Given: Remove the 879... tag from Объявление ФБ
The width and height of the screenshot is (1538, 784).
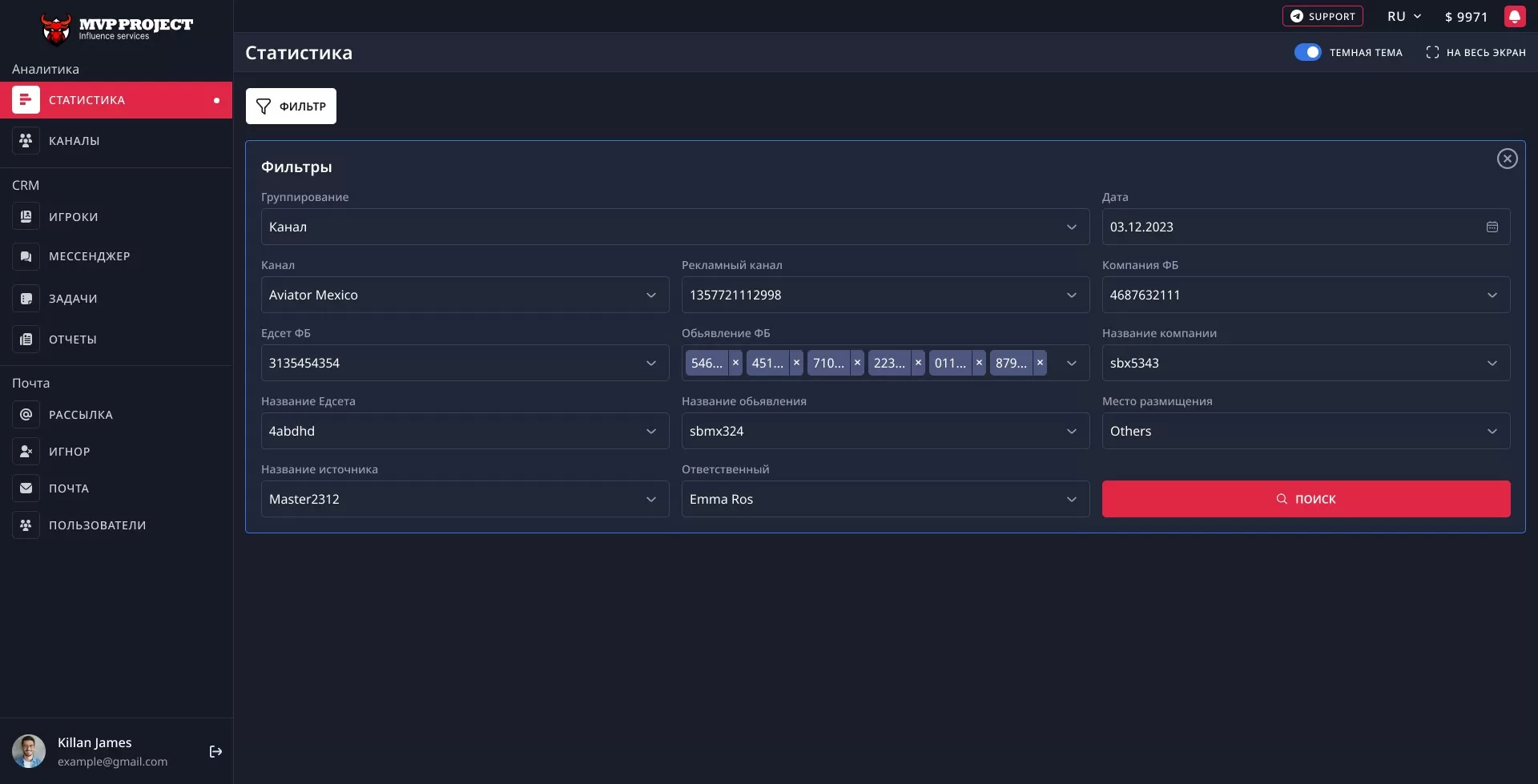Looking at the screenshot, I should (1040, 363).
